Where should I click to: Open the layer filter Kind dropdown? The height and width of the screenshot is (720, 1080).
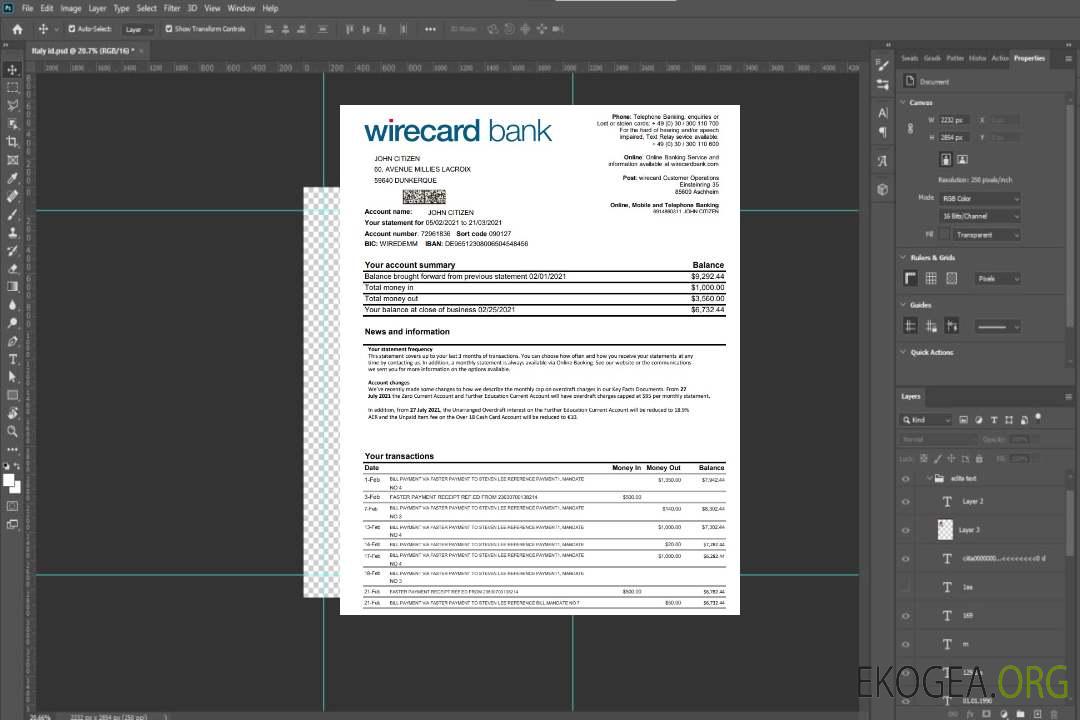pos(926,420)
